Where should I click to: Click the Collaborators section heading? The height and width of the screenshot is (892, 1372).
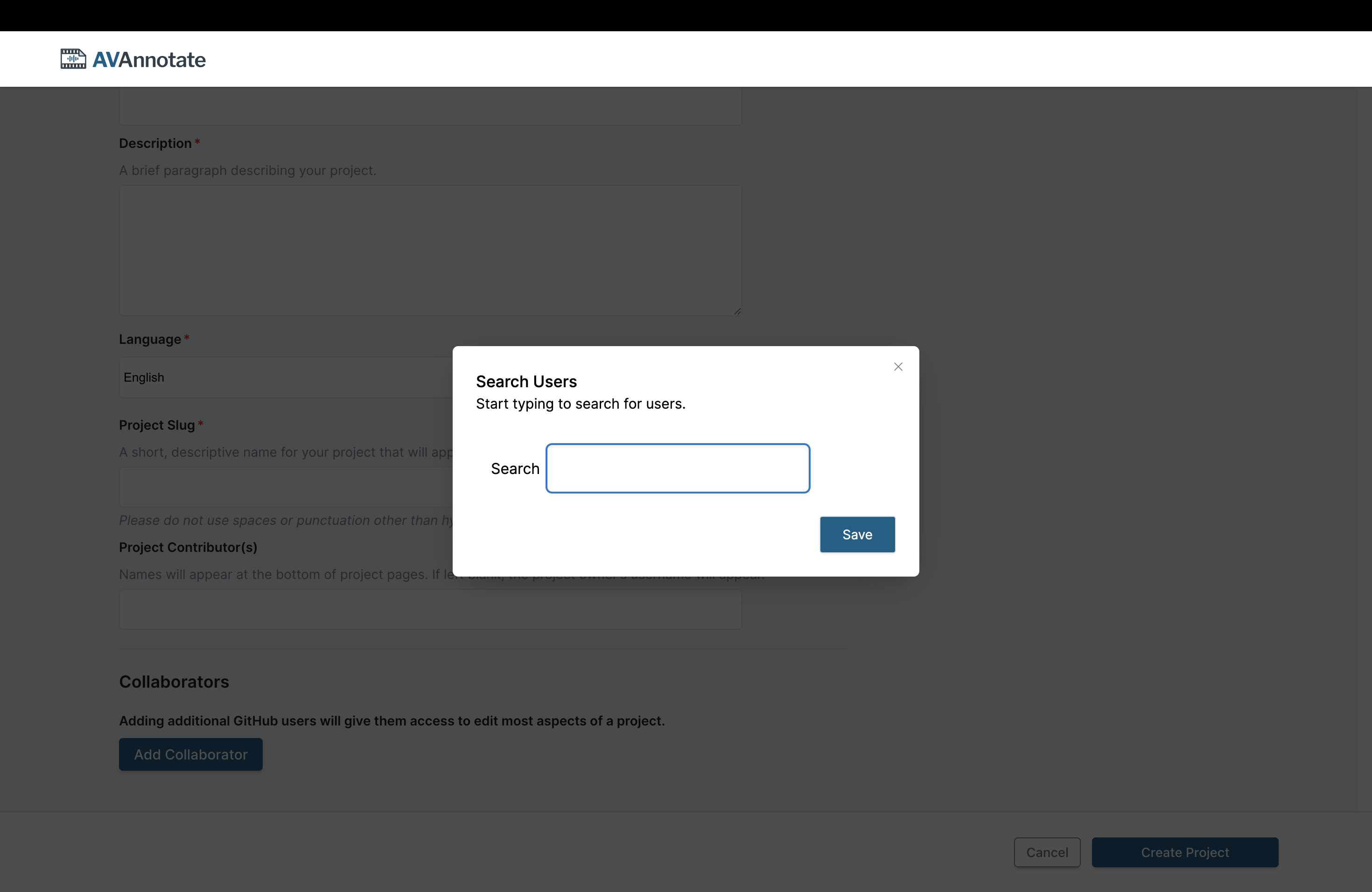(174, 682)
